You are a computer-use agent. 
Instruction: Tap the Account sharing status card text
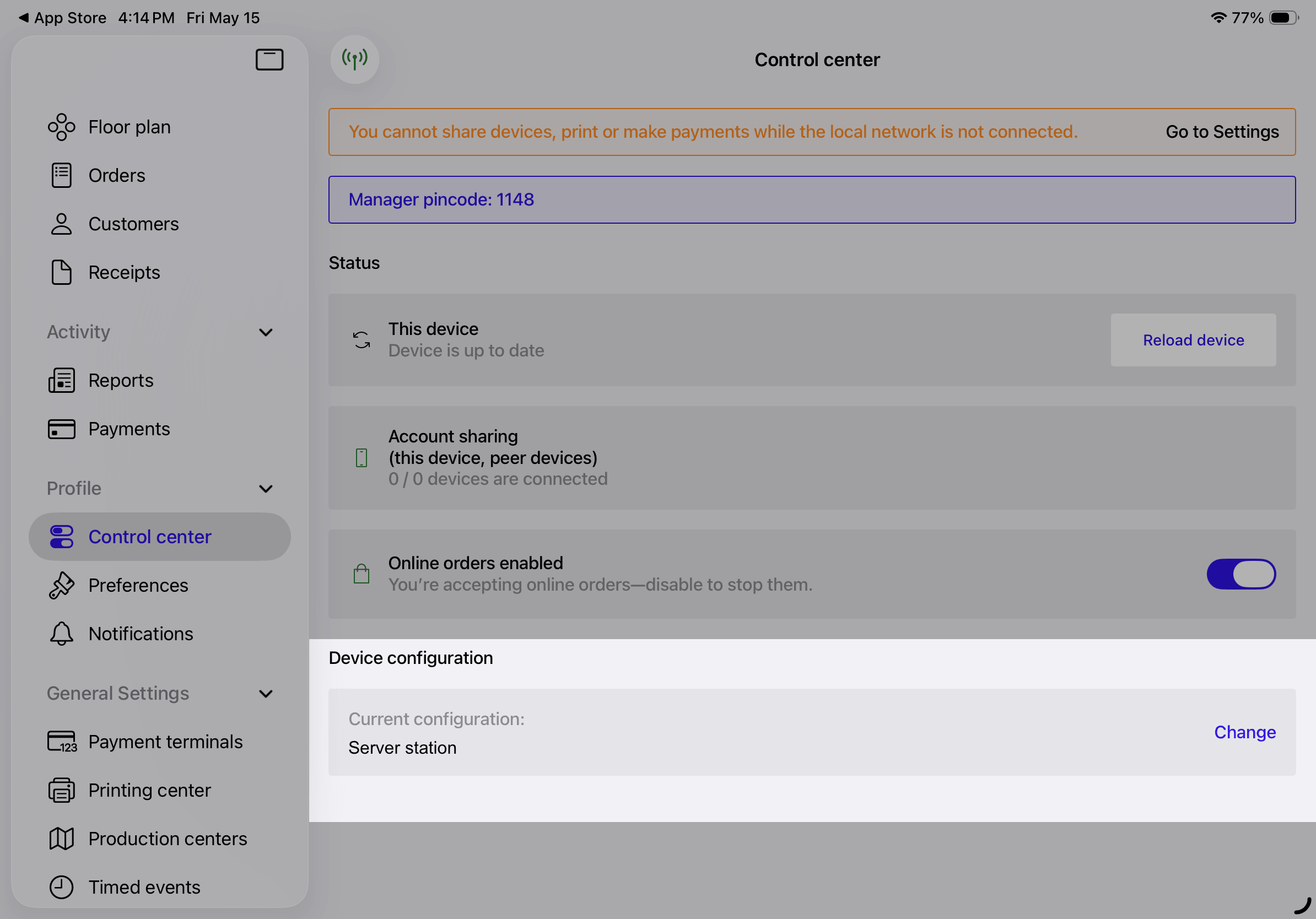(x=498, y=458)
